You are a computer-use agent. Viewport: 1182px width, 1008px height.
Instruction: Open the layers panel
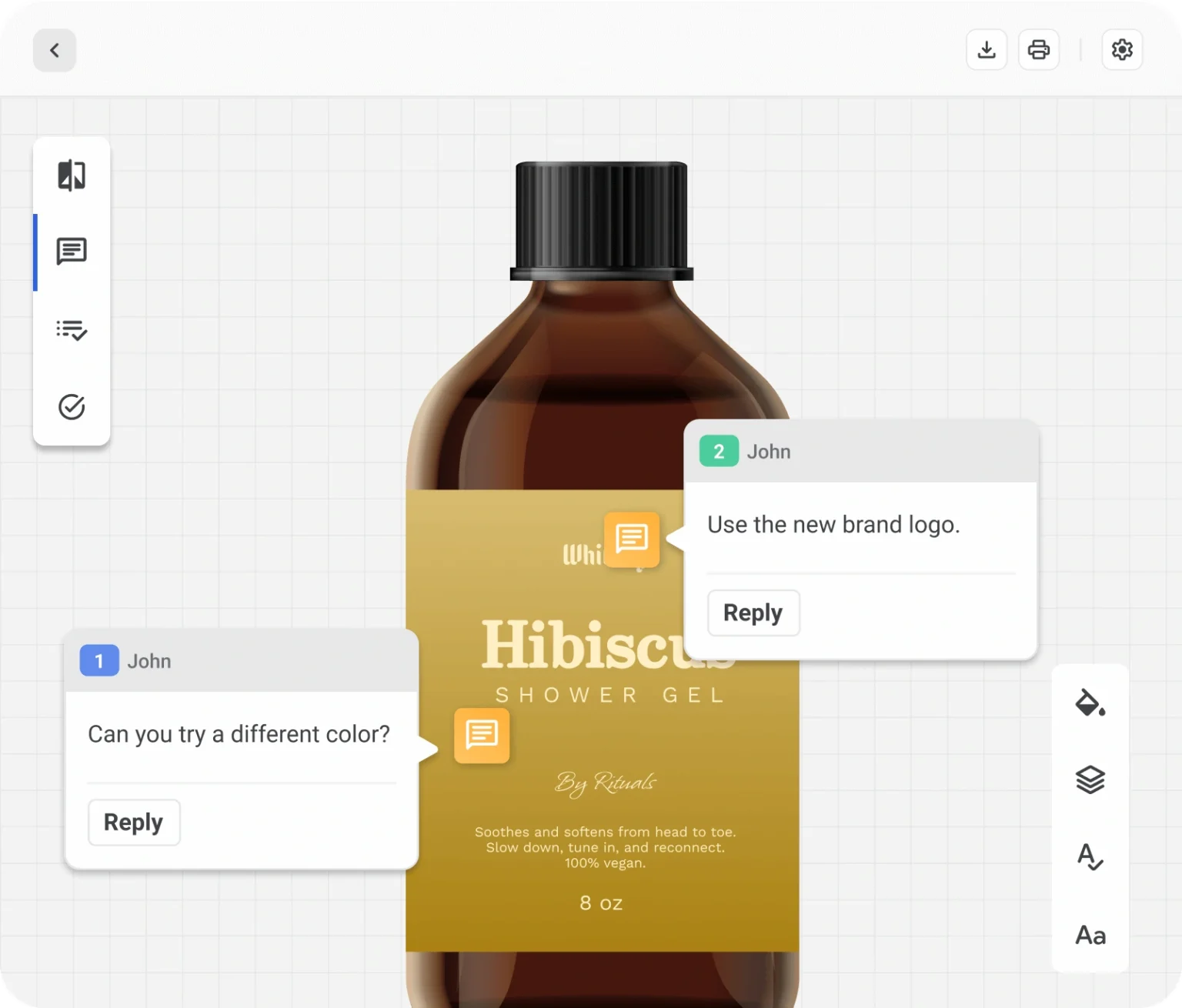click(1090, 779)
